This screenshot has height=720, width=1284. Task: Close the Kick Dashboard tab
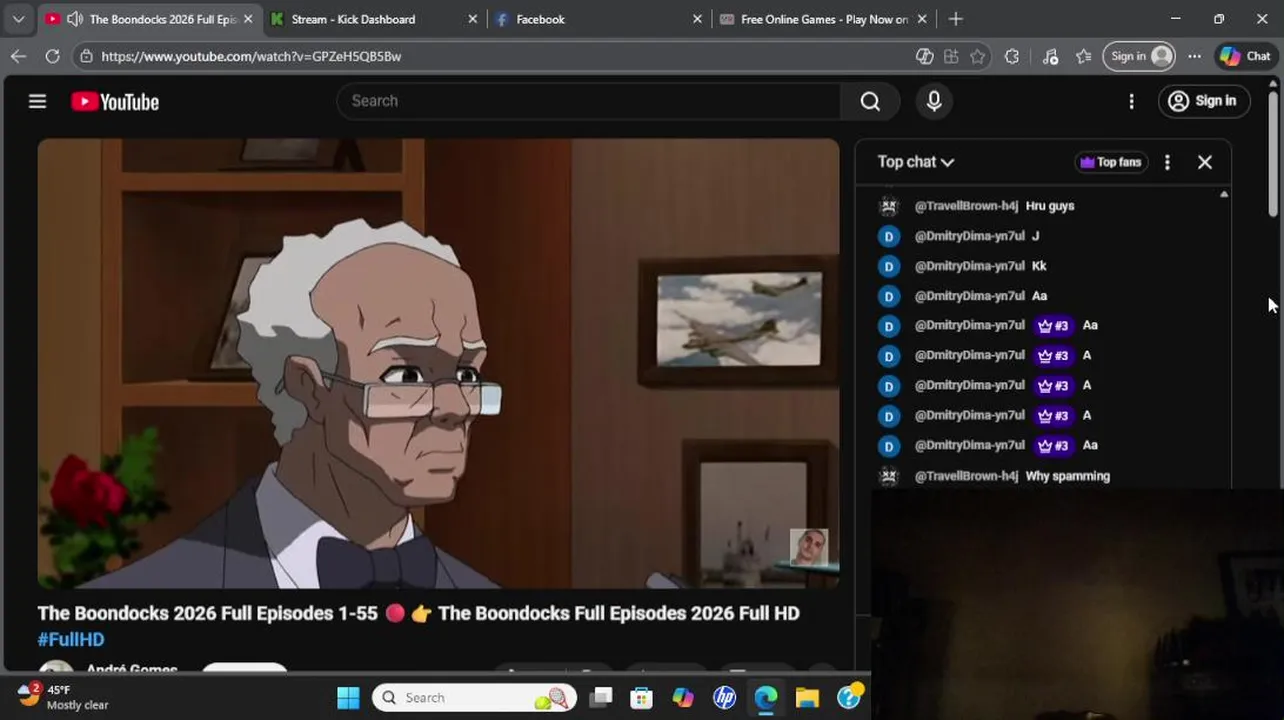[472, 19]
